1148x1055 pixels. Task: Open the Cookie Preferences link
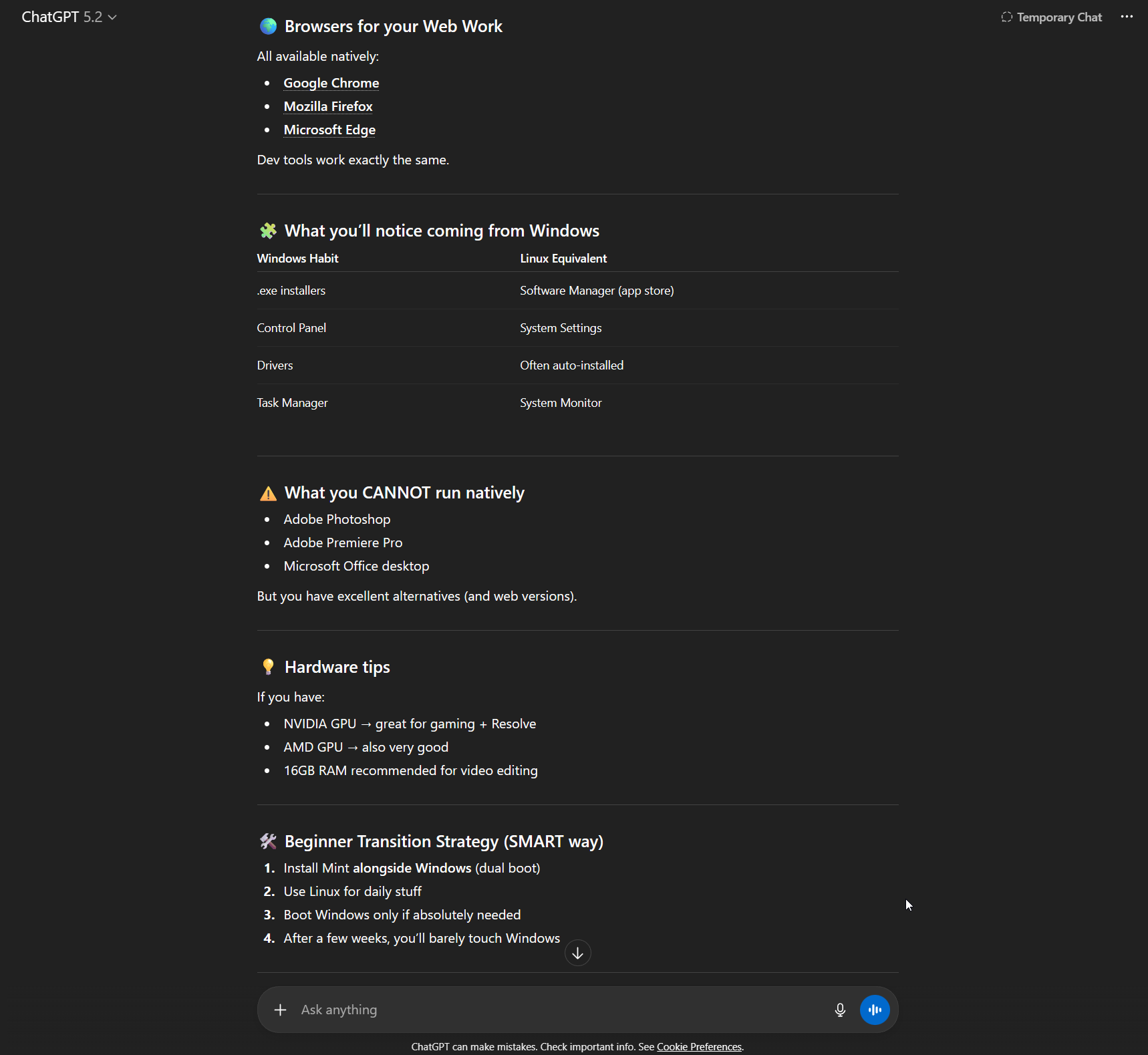(x=699, y=1047)
